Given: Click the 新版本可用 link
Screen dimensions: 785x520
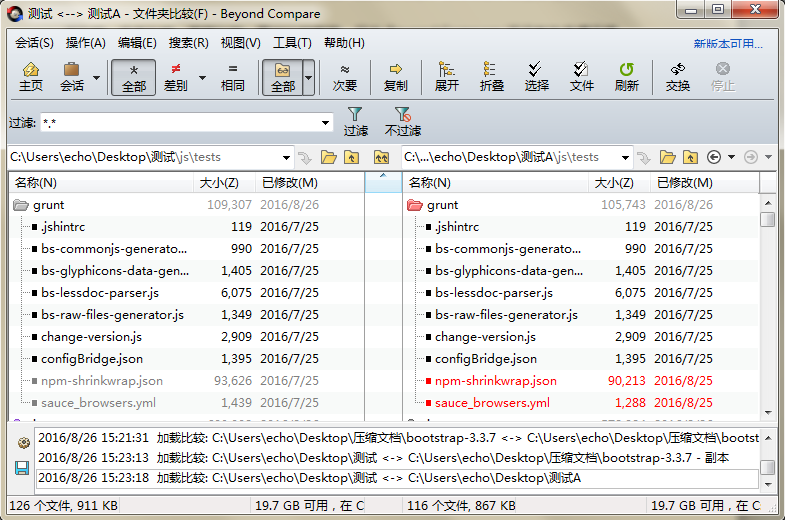Looking at the screenshot, I should (x=728, y=44).
